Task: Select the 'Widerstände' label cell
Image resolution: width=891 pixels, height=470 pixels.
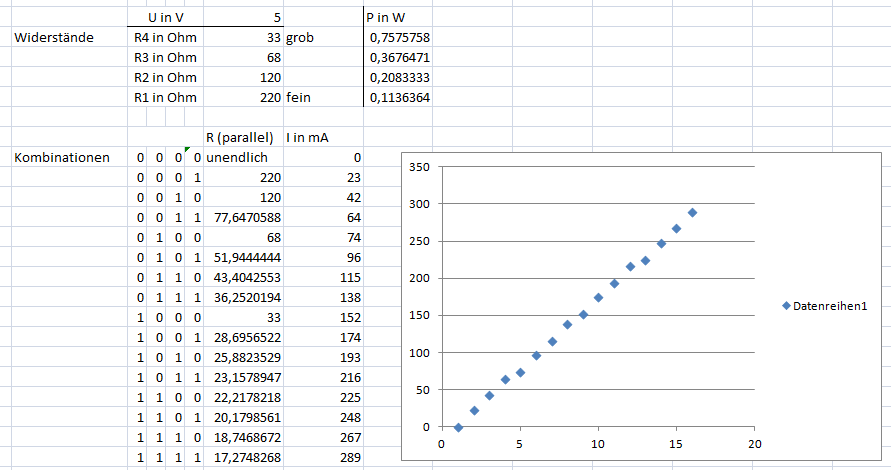Action: click(69, 38)
